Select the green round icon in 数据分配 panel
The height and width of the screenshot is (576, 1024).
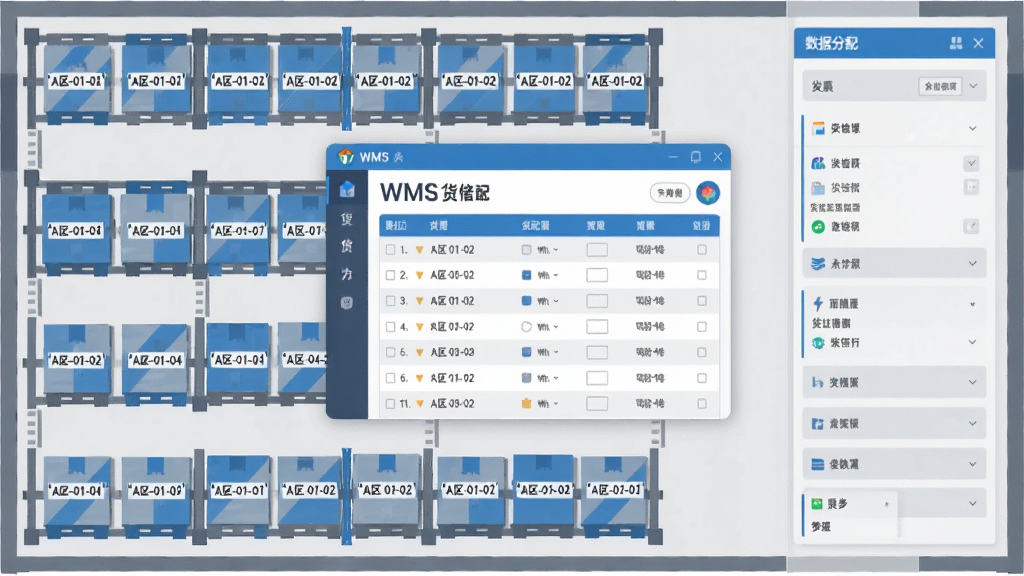point(818,227)
